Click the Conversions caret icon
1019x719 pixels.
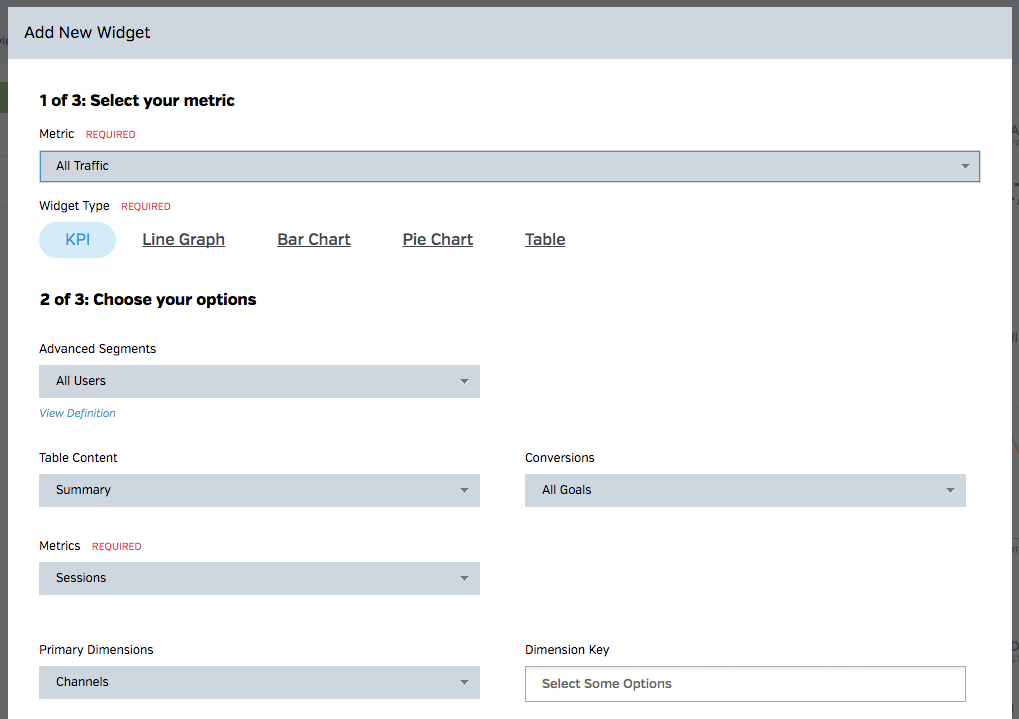(950, 490)
